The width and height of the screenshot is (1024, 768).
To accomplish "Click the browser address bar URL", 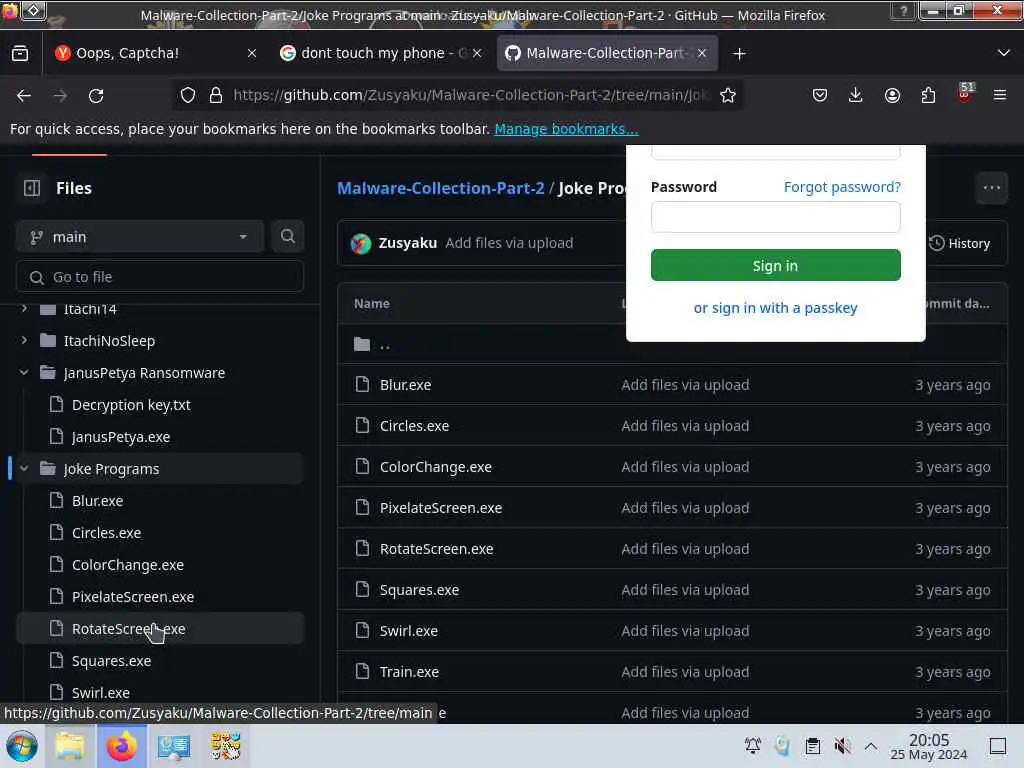I will 470,95.
